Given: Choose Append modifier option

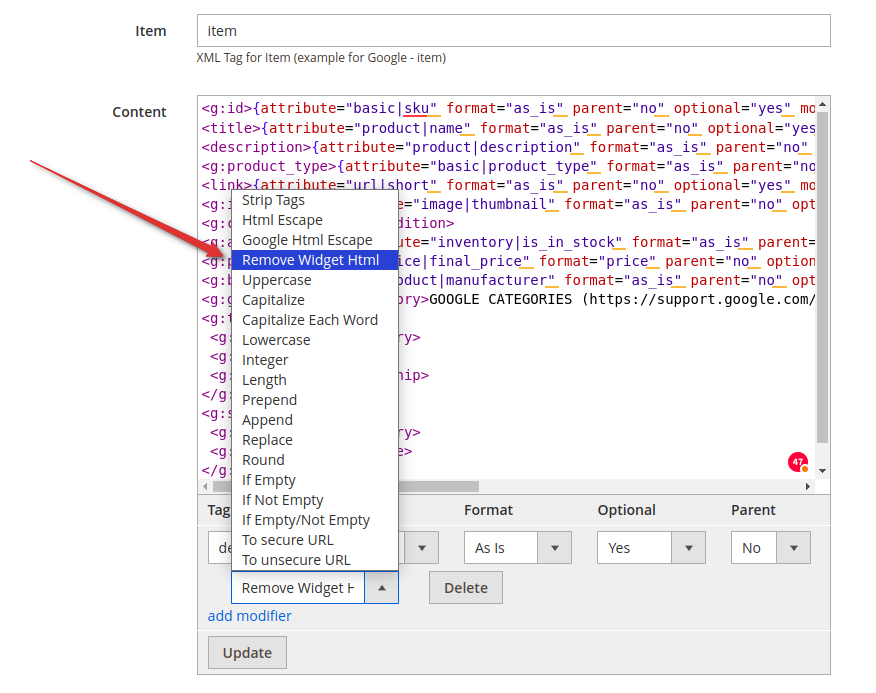Looking at the screenshot, I should (315, 420).
